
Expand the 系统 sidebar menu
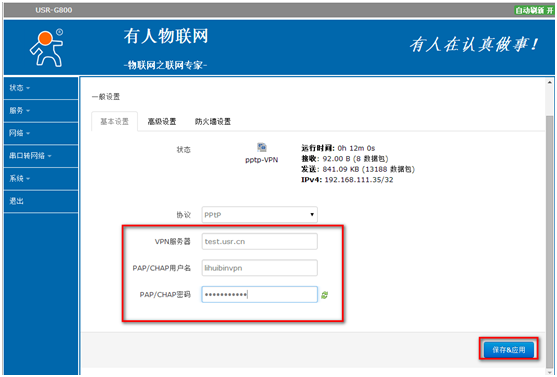(41, 179)
